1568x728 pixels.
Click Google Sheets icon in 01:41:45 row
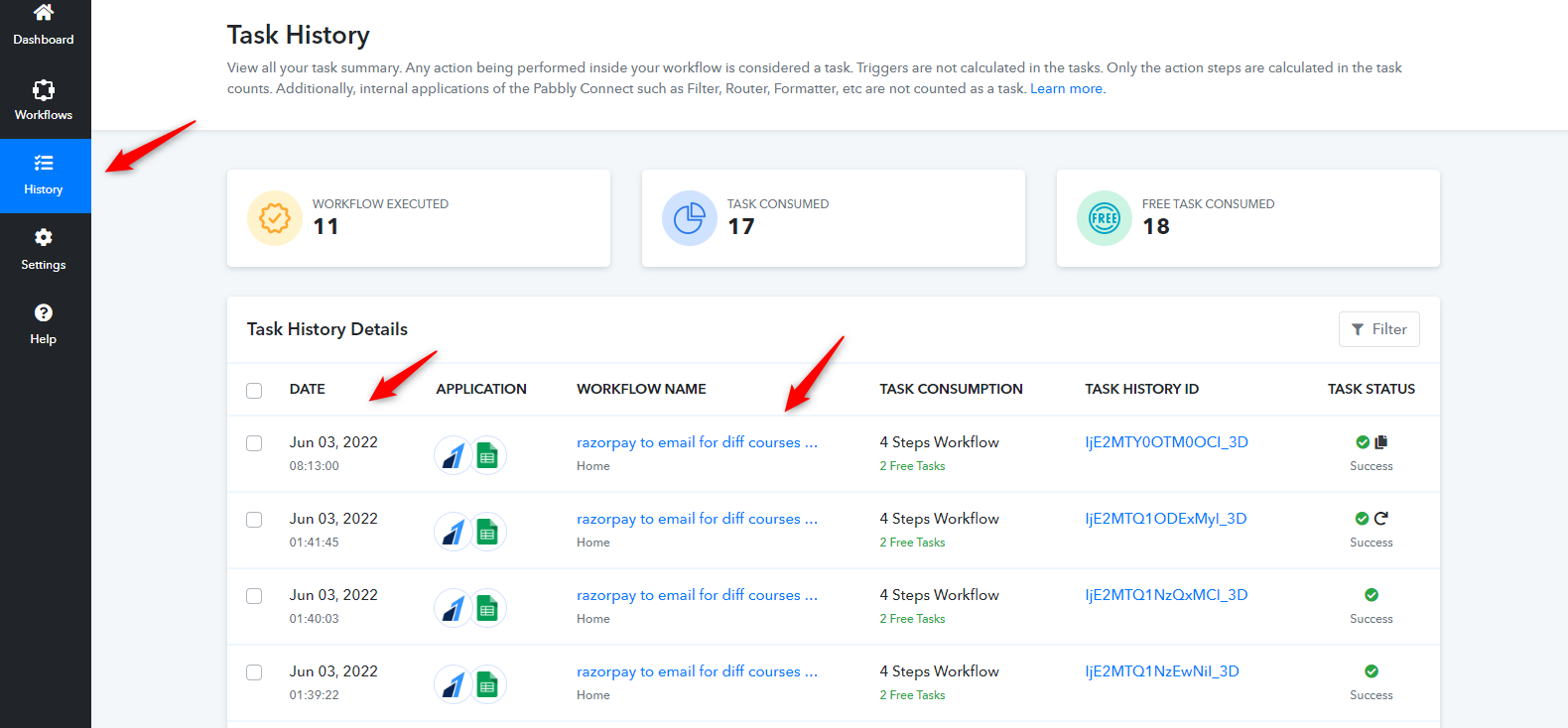(487, 532)
